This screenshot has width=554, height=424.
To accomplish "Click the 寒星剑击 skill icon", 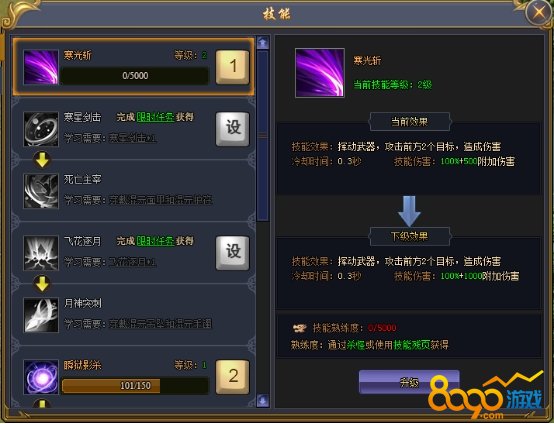I will tap(41, 129).
